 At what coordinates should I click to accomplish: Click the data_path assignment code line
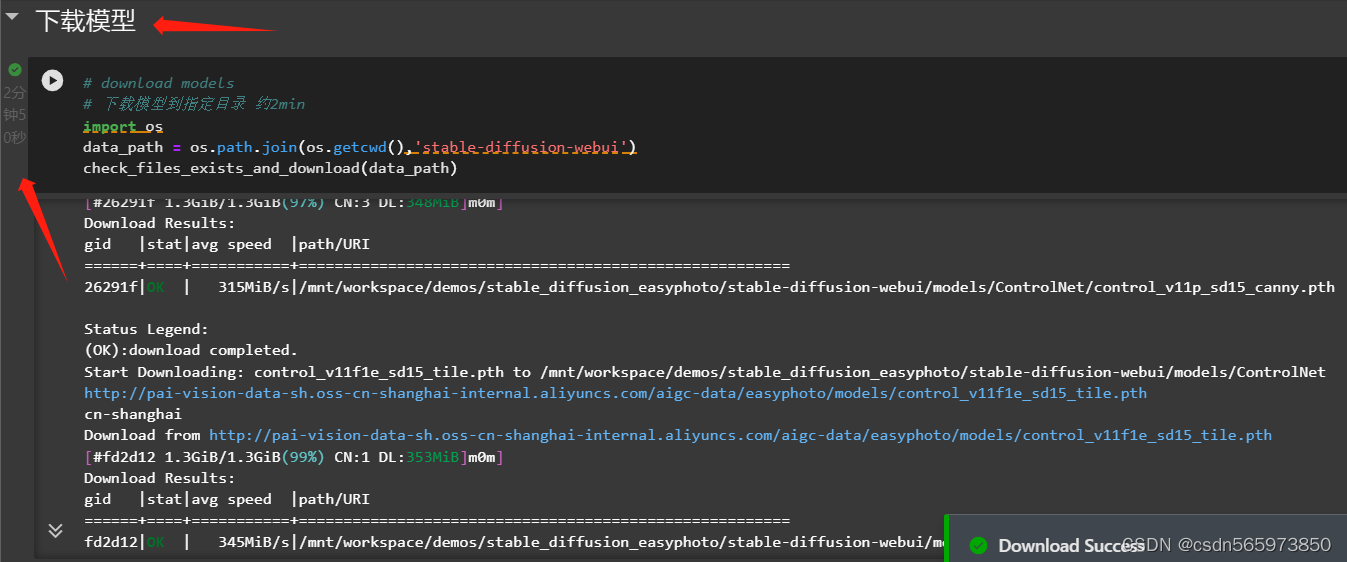click(360, 148)
